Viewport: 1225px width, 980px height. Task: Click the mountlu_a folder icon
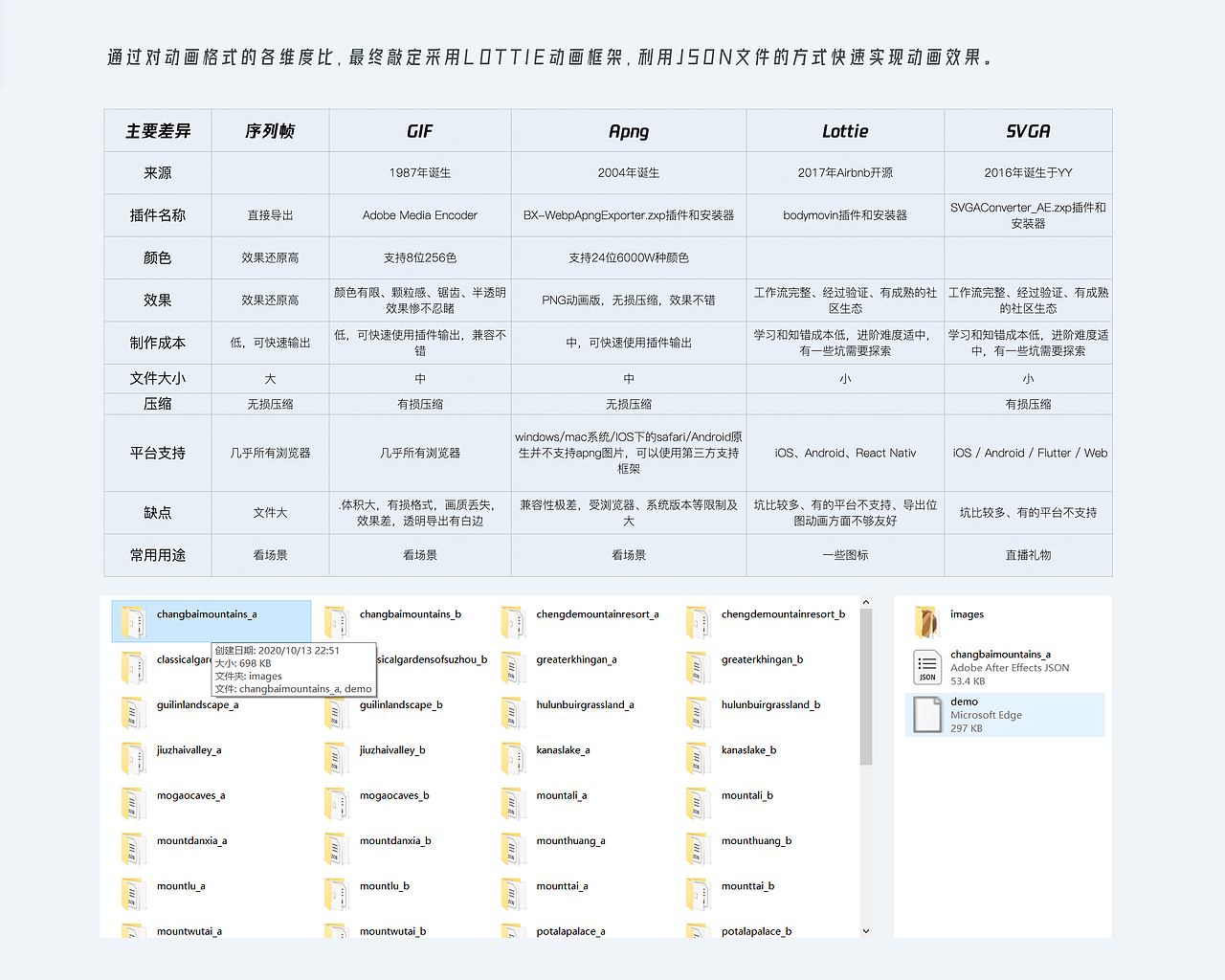[x=134, y=893]
